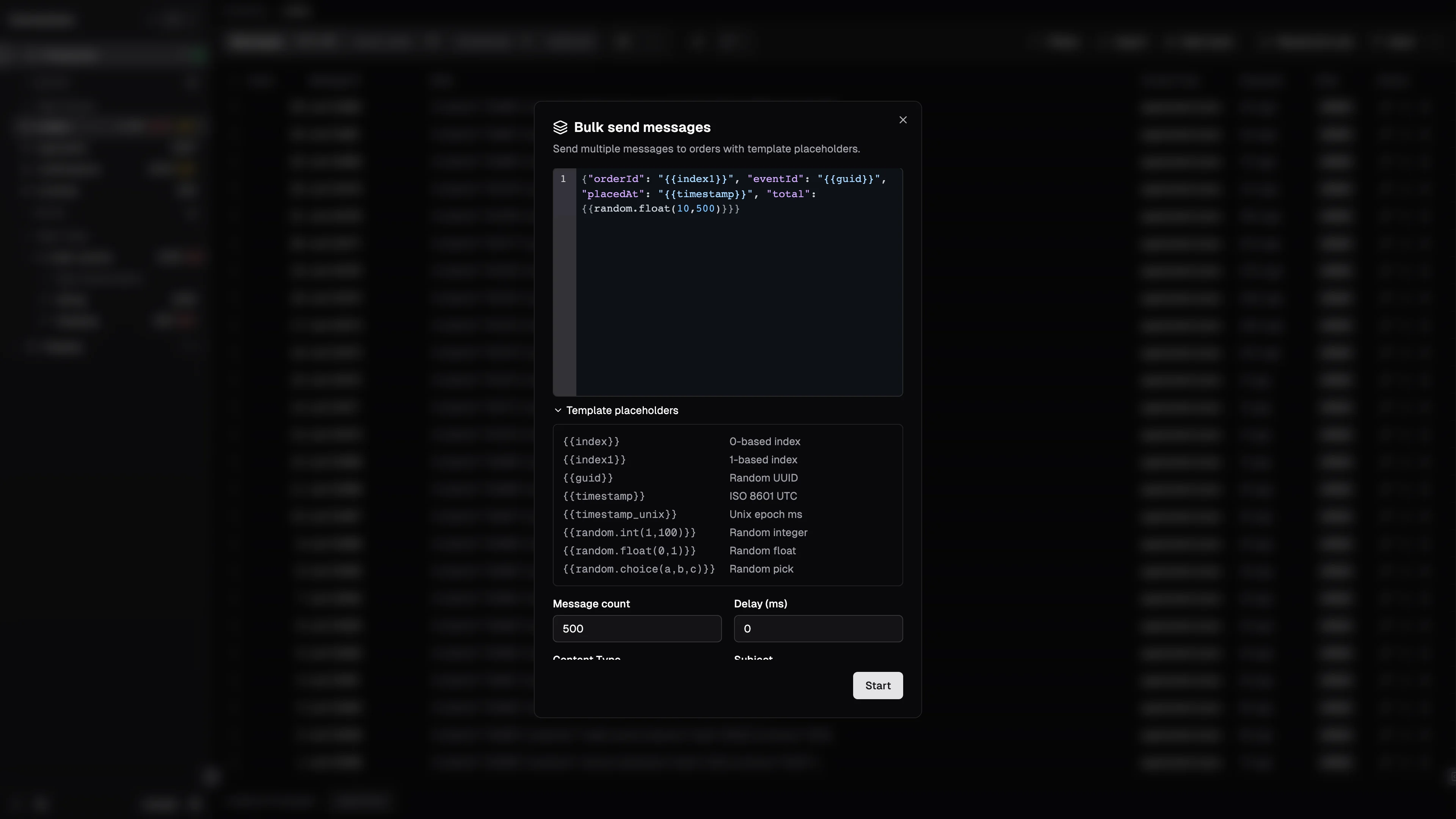Click the {{timestamp}} placeholder entry

(604, 496)
